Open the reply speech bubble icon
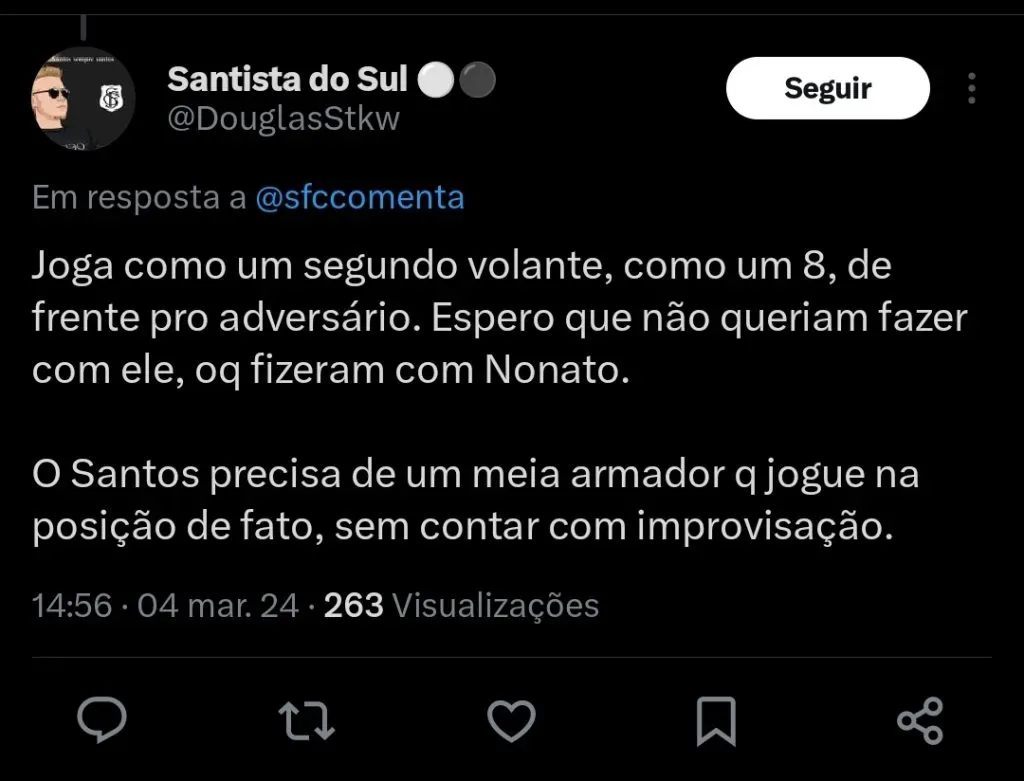Viewport: 1024px width, 781px height. (101, 720)
